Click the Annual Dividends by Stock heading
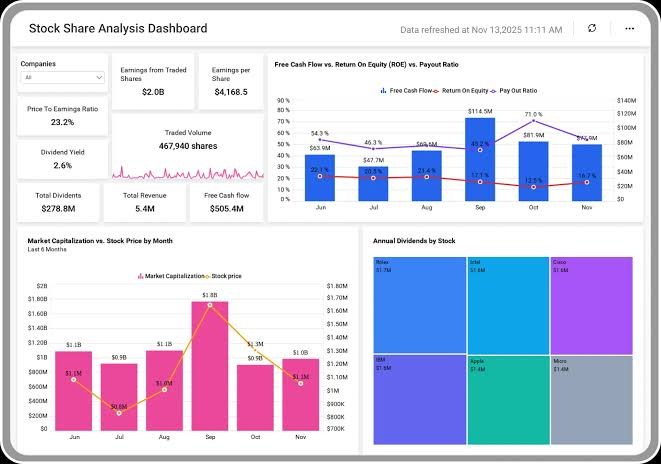 click(414, 241)
